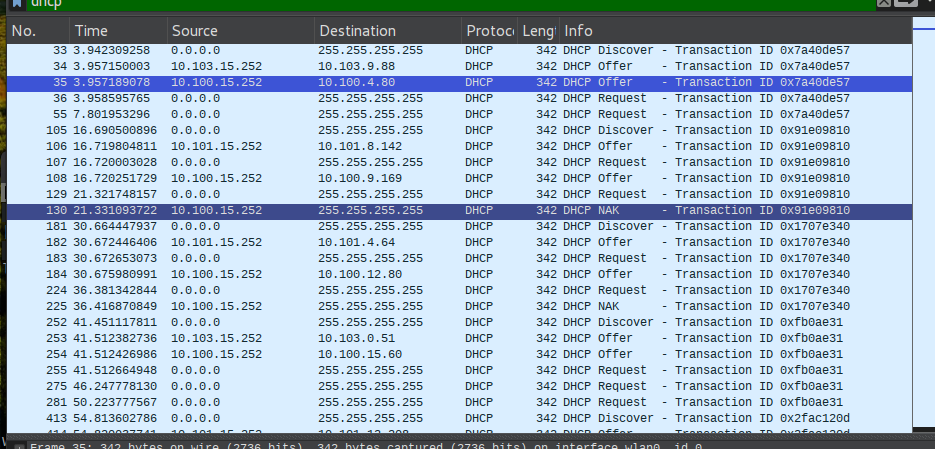Select packet 182 Offer to 10.101.4.64
The image size is (935, 449).
pyautogui.click(x=400, y=242)
